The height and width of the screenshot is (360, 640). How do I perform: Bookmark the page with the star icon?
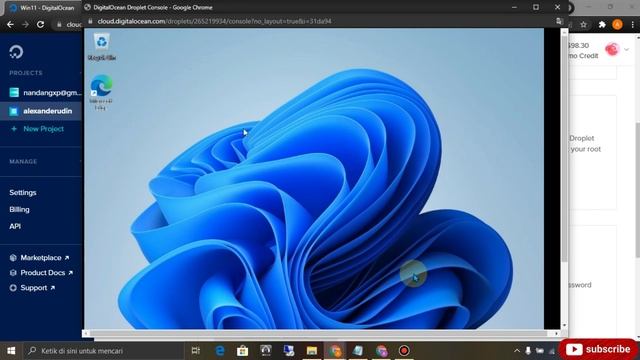click(x=584, y=24)
